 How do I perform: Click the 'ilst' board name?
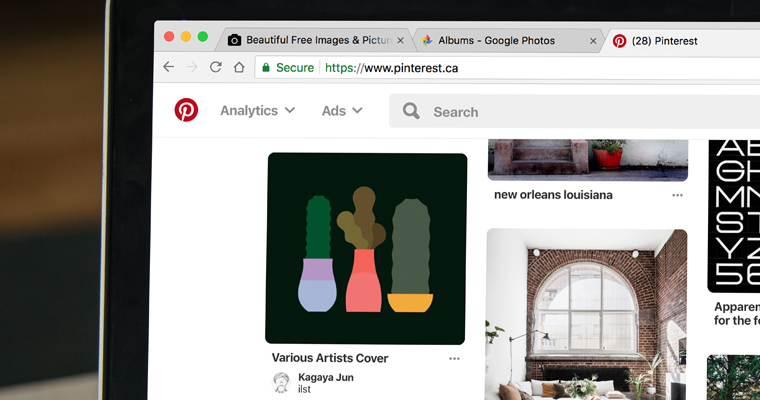304,389
